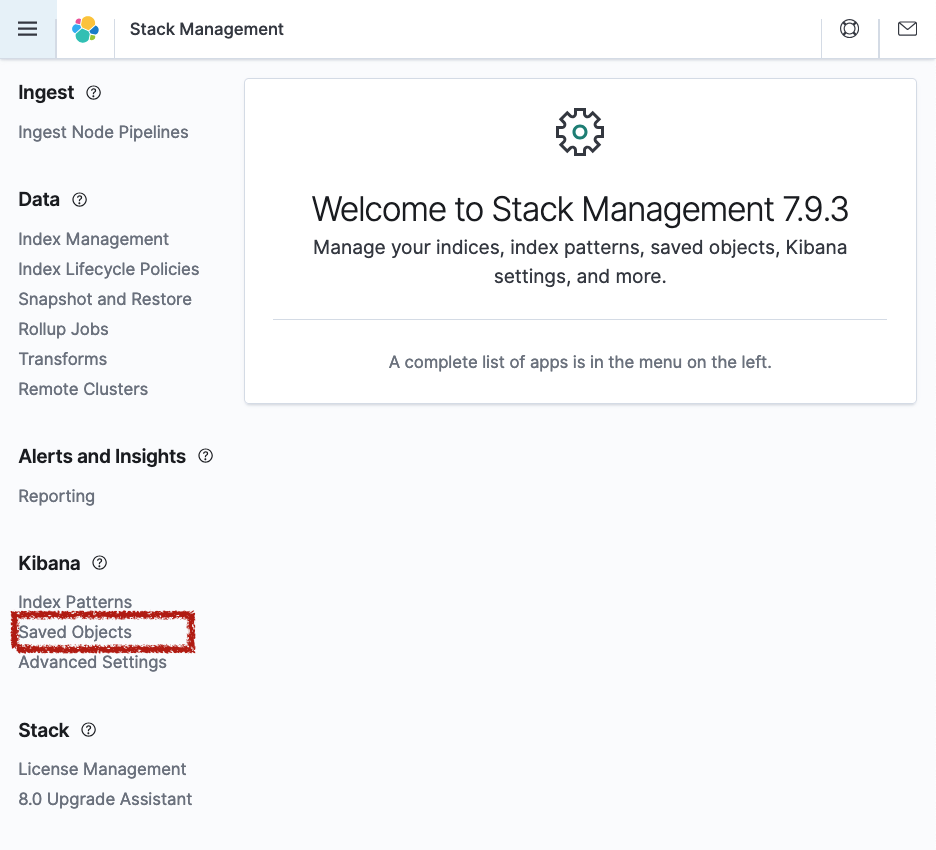Open the help lifebuoy icon
The height and width of the screenshot is (850, 936).
[849, 29]
